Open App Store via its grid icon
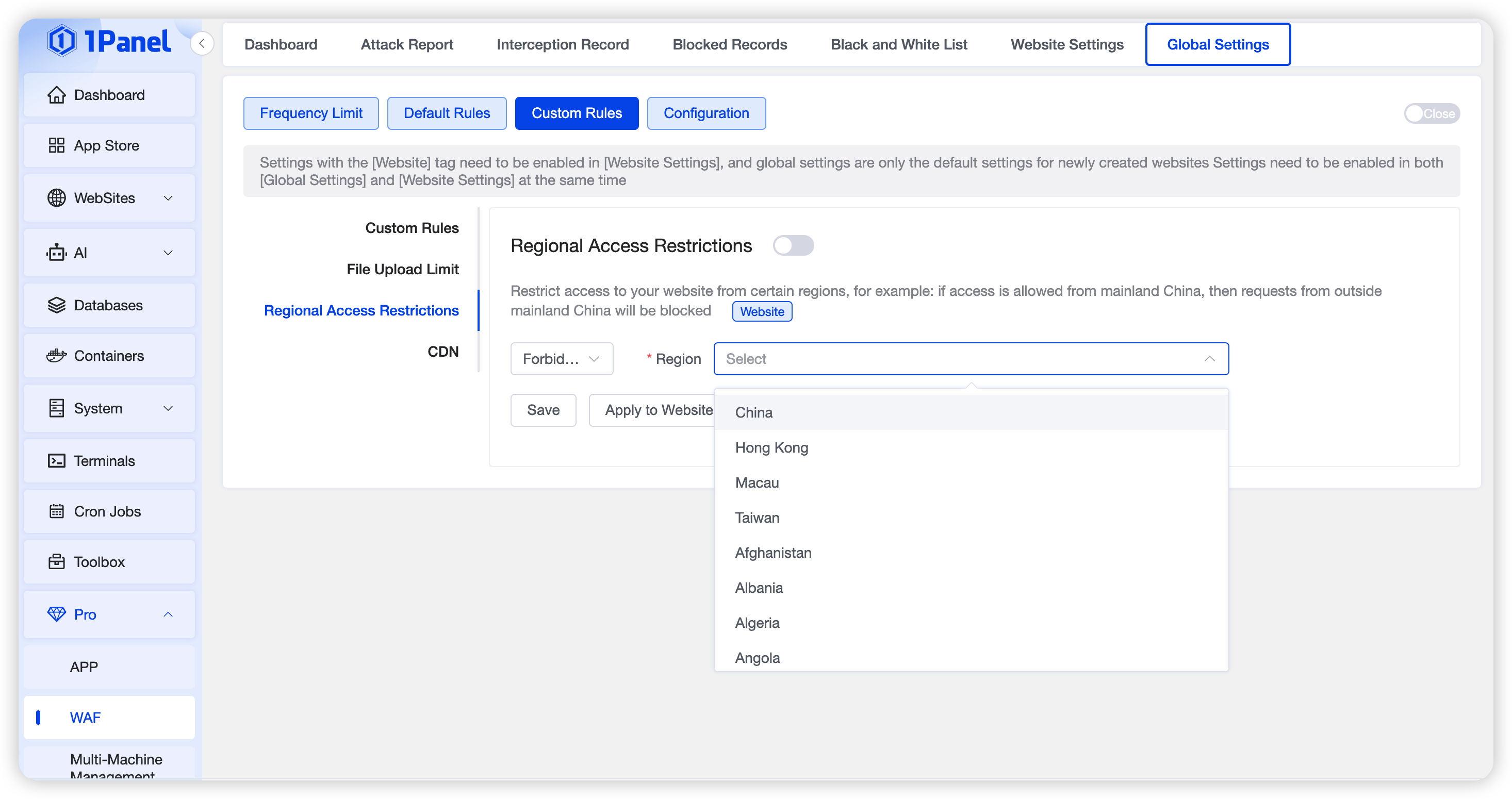The width and height of the screenshot is (1512, 799). [56, 145]
